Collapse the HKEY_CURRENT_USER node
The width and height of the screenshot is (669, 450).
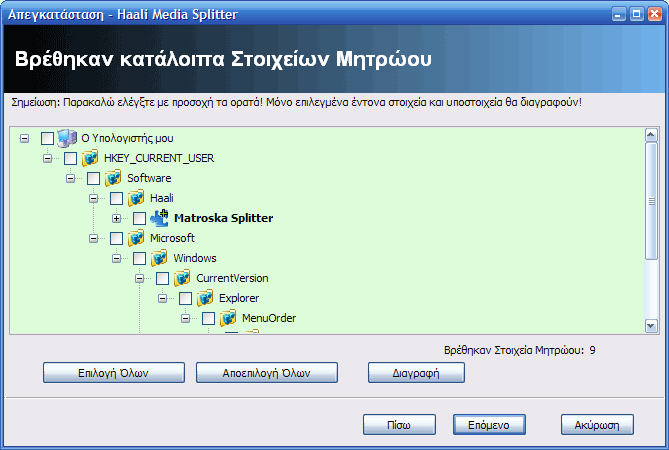47,158
